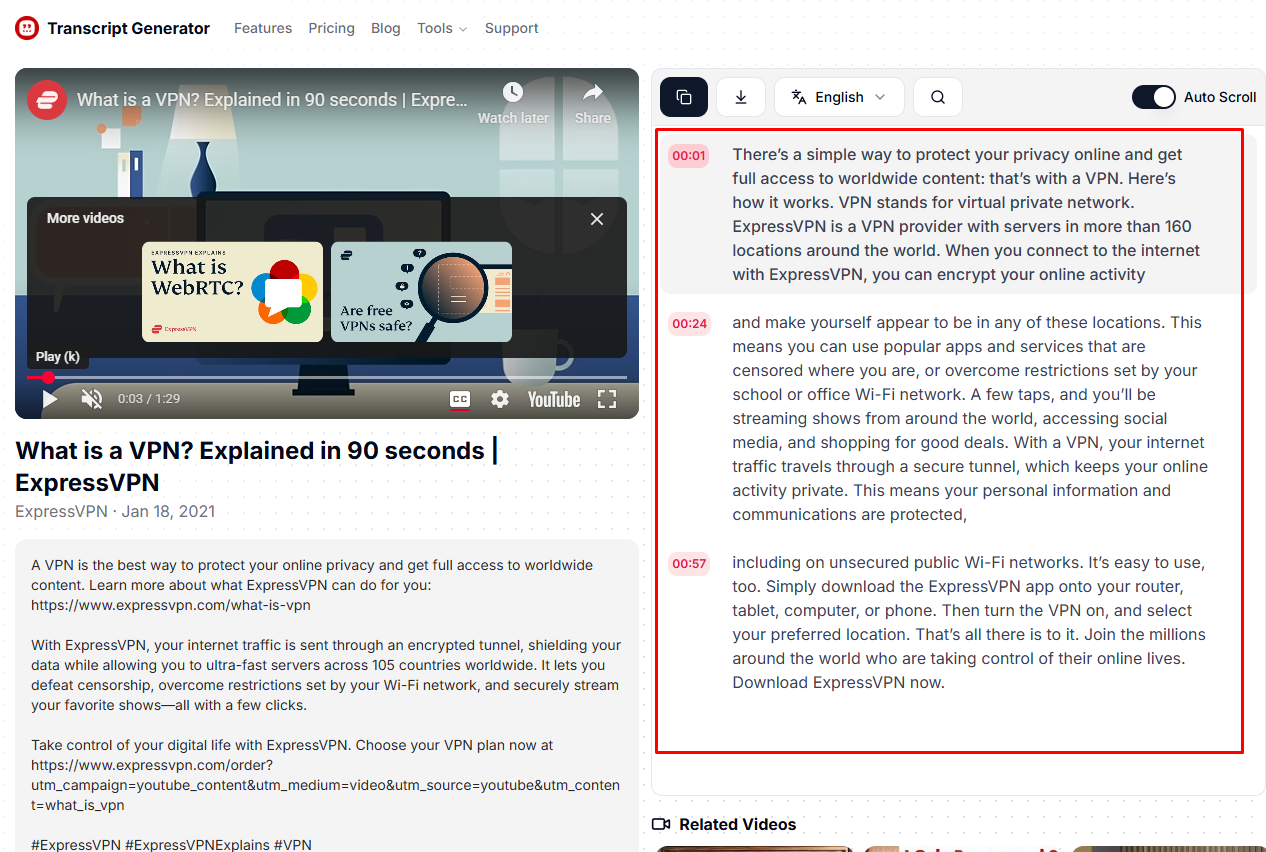
Task: Toggle closed captions CC button
Action: [460, 399]
